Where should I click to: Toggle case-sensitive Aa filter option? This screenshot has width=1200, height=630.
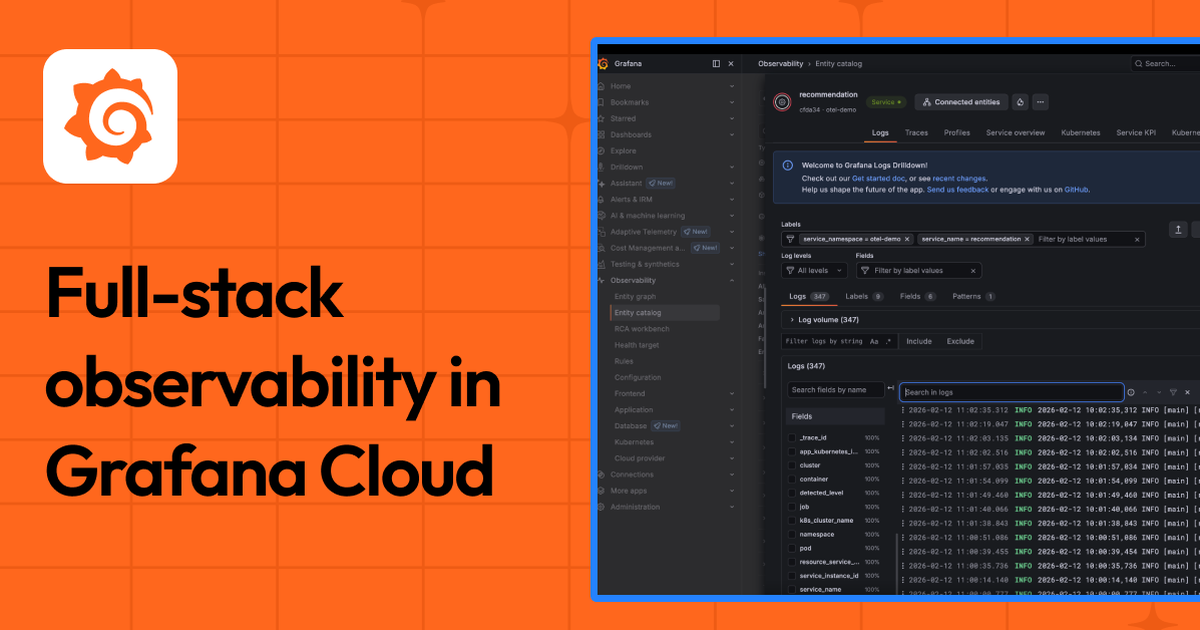873,341
